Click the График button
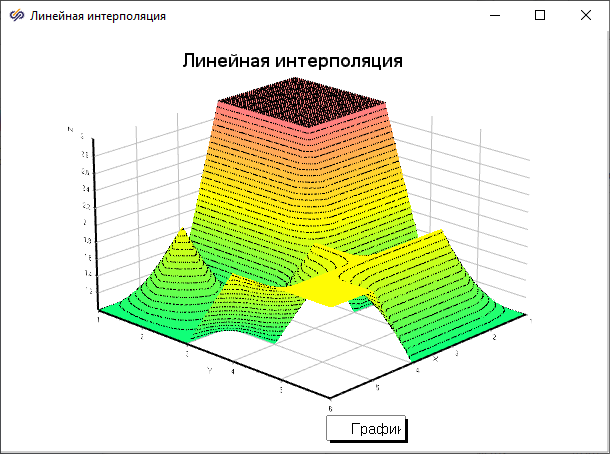Viewport: 610px width, 454px height. (x=366, y=429)
